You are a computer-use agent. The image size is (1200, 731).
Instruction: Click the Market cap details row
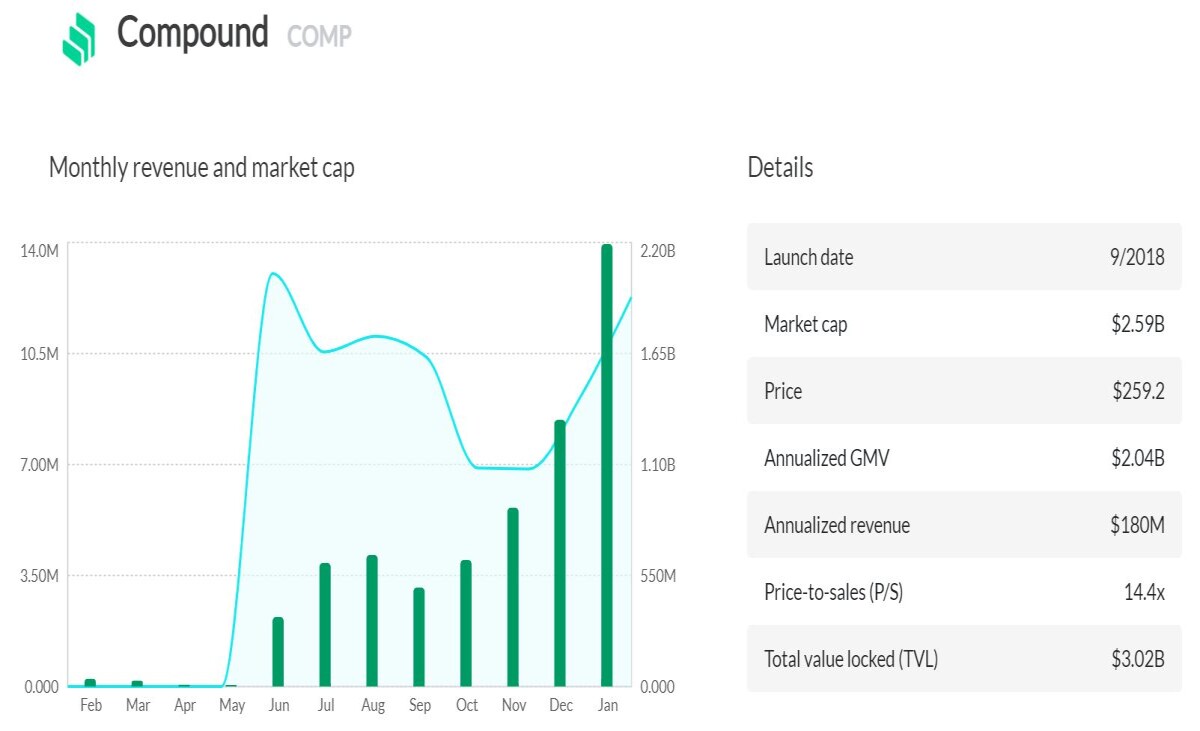click(x=964, y=324)
